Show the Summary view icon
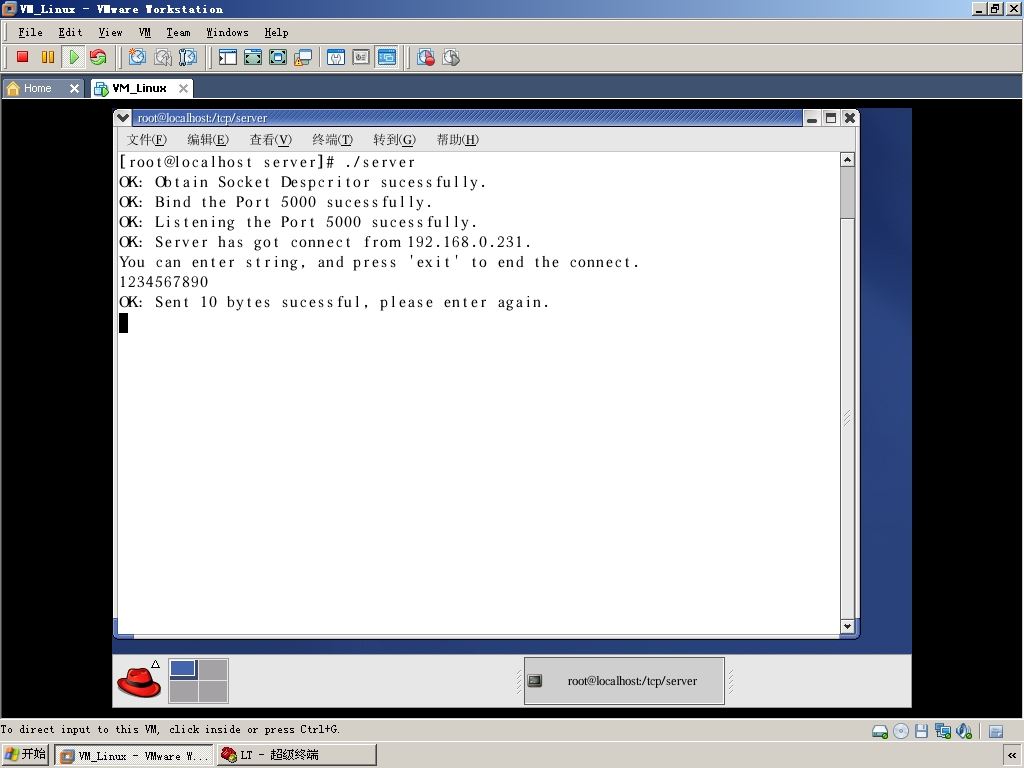Screen dimensions: 1024x768 pyautogui.click(x=336, y=57)
